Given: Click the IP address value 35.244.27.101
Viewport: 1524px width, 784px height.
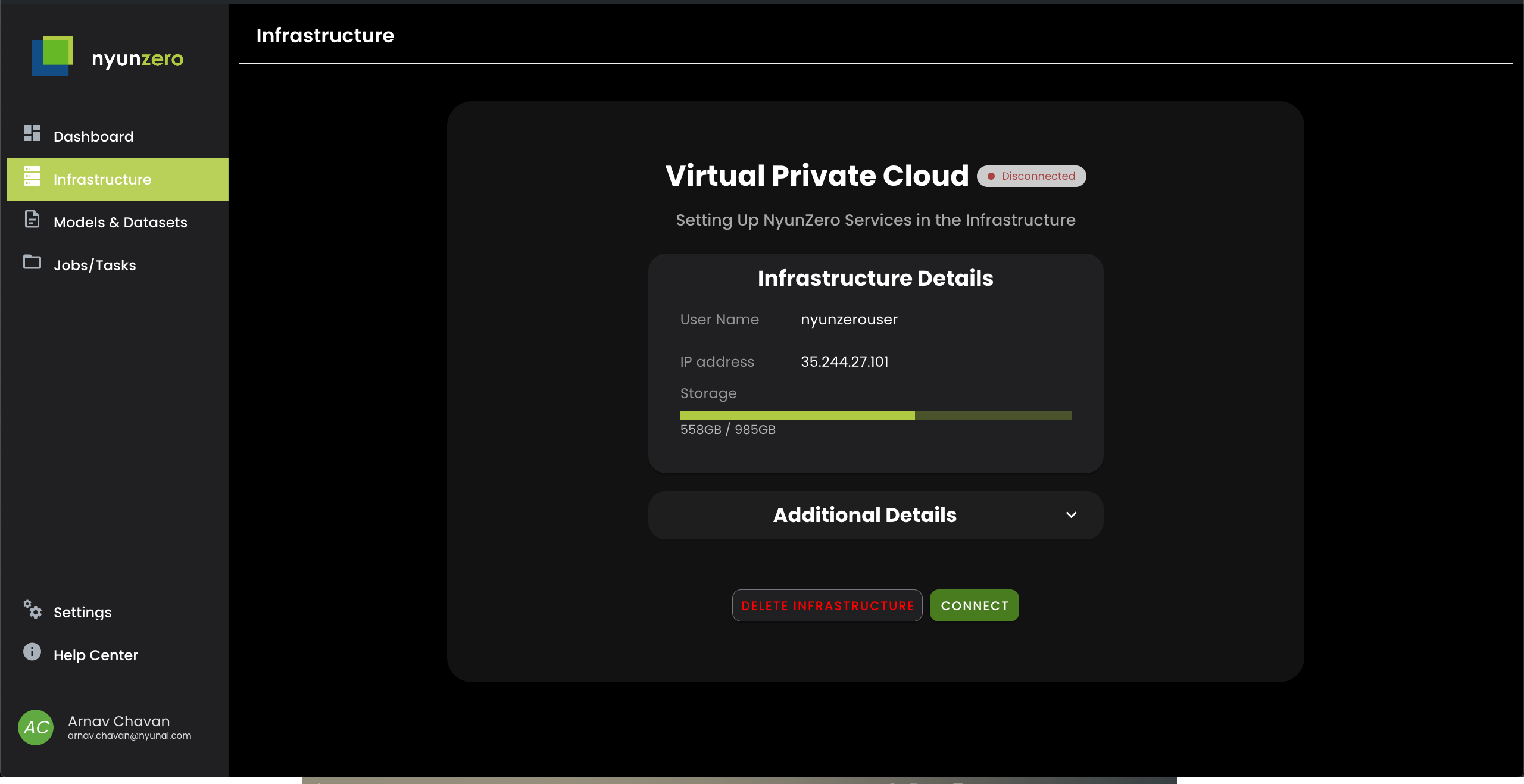Looking at the screenshot, I should coord(844,362).
